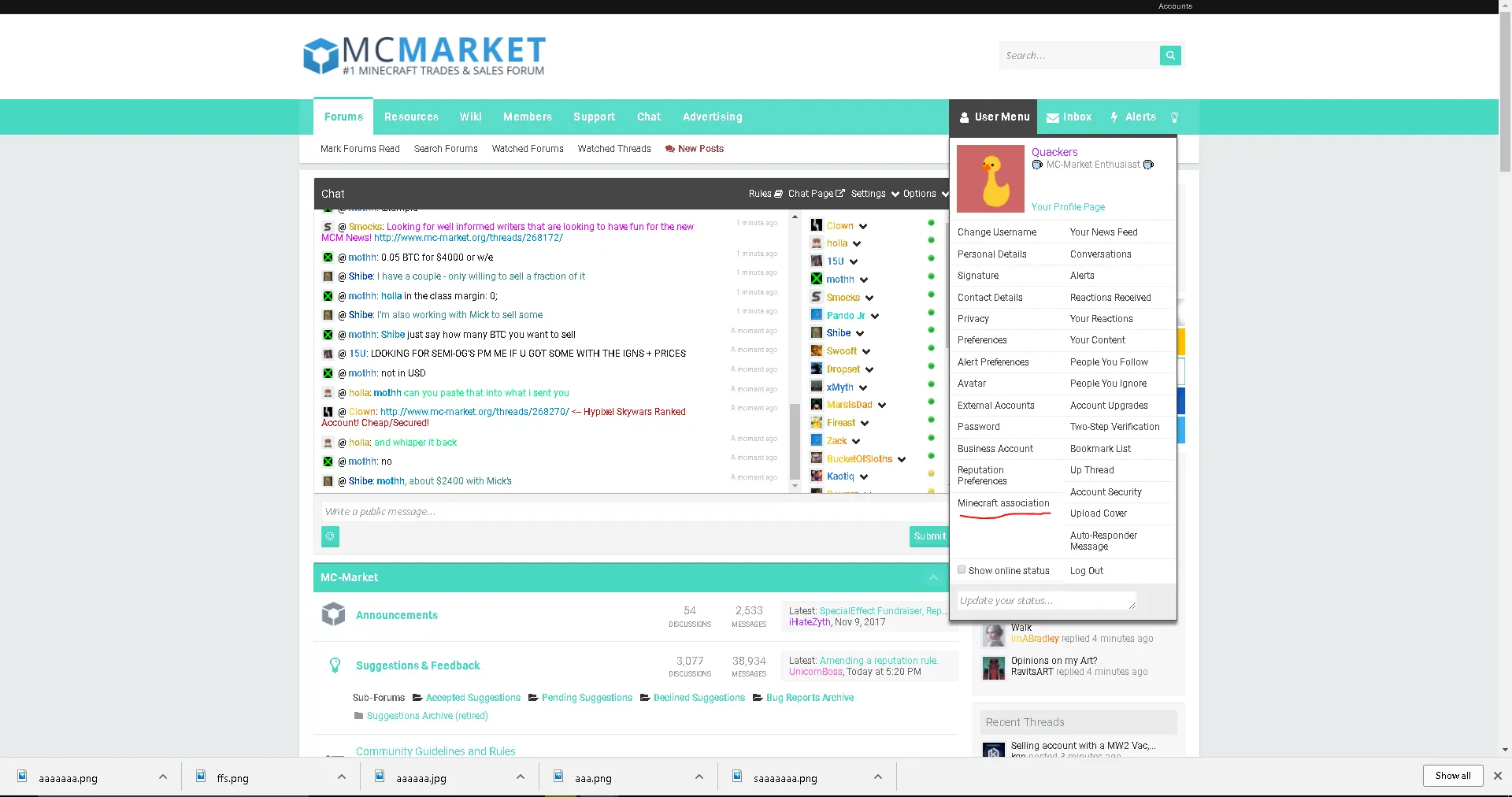
Task: Go to the Members tab
Action: pos(528,117)
